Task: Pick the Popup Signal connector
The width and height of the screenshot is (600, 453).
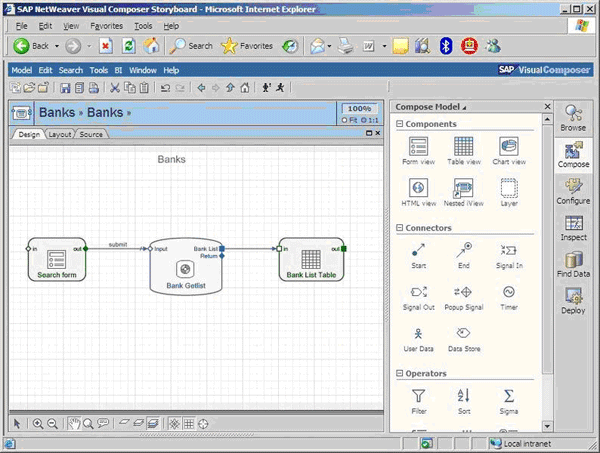Action: pos(464,298)
